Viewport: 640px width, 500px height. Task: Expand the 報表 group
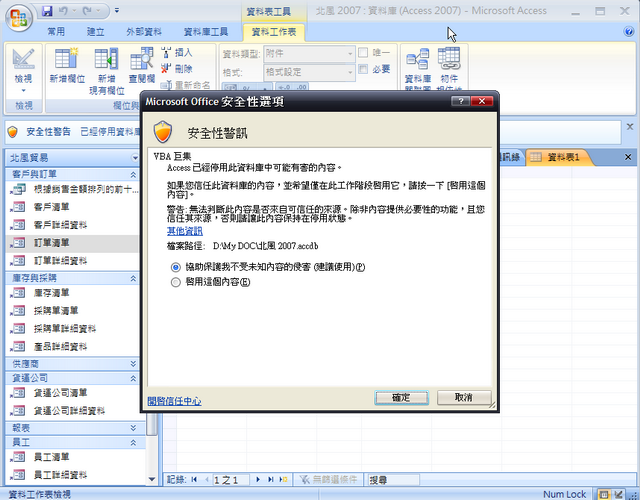pyautogui.click(x=133, y=428)
